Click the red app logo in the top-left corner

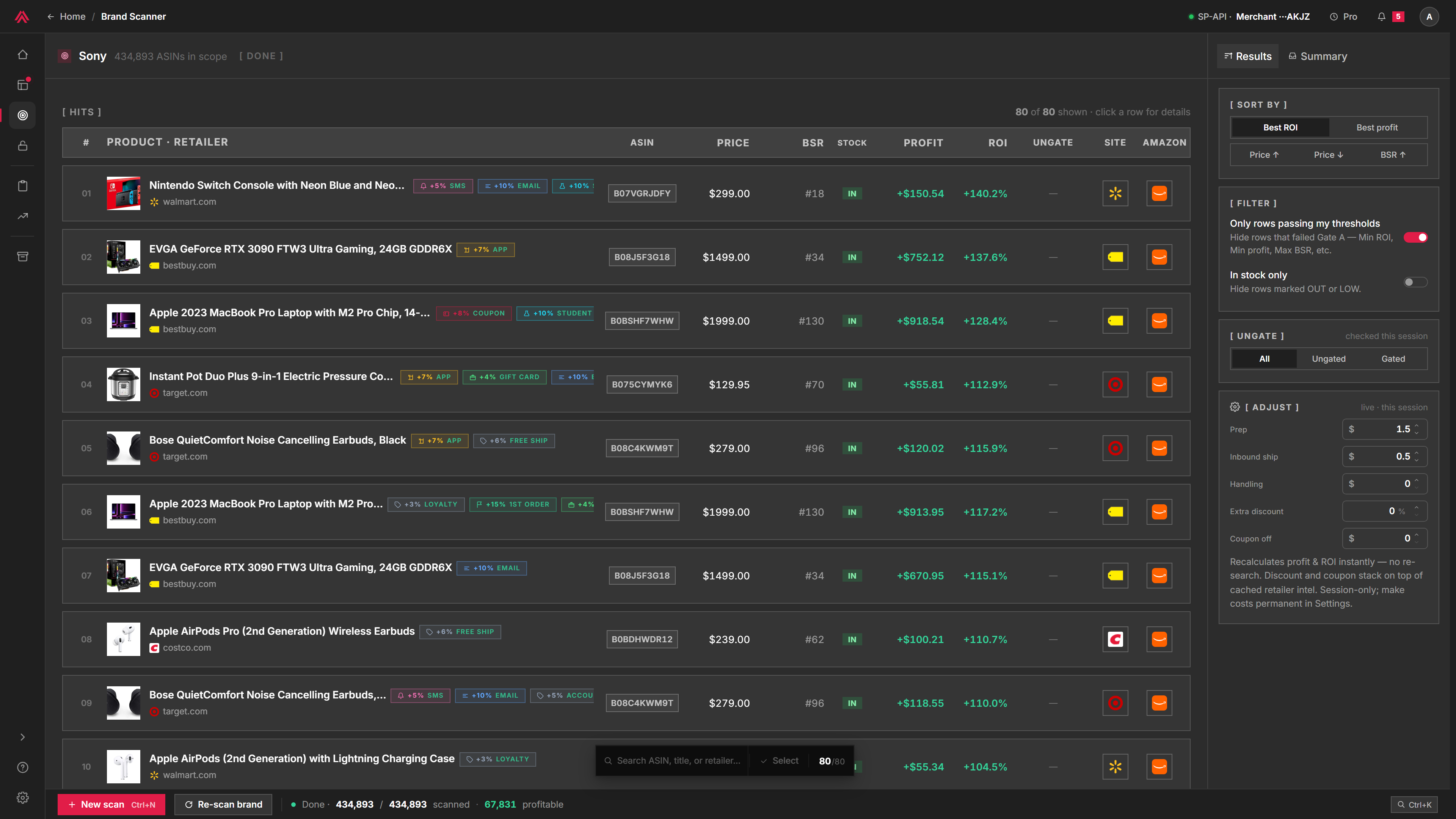pos(22,16)
